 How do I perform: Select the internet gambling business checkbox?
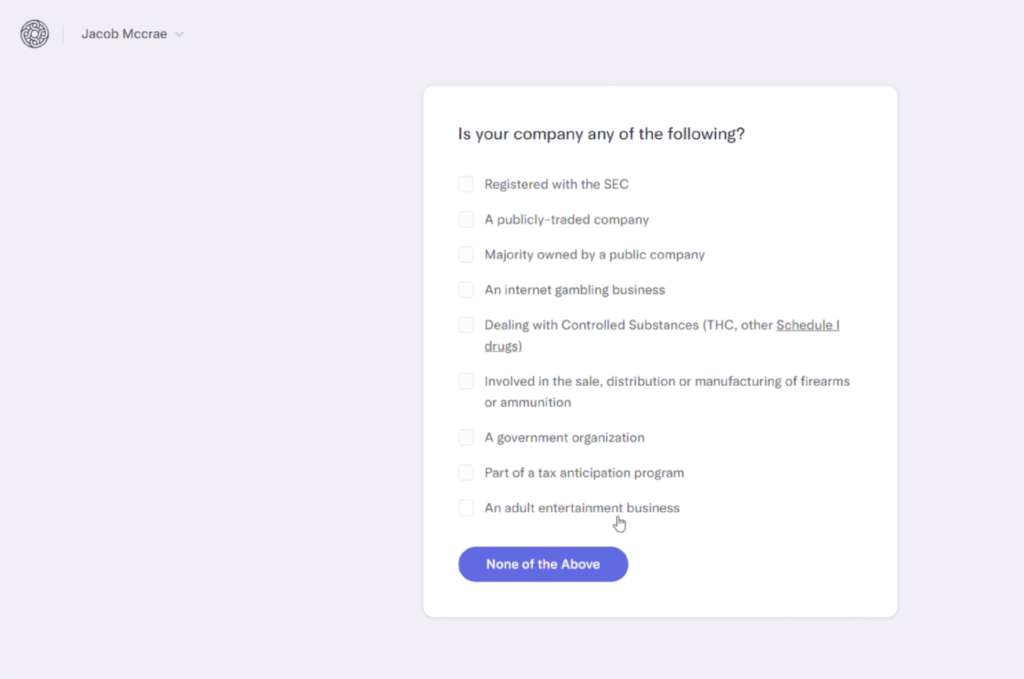466,290
